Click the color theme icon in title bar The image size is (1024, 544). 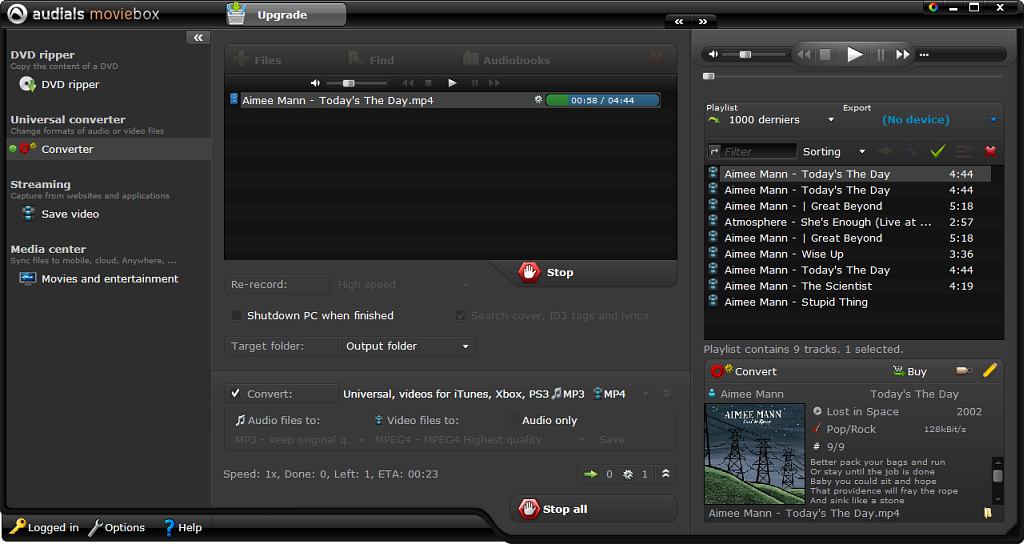[933, 7]
